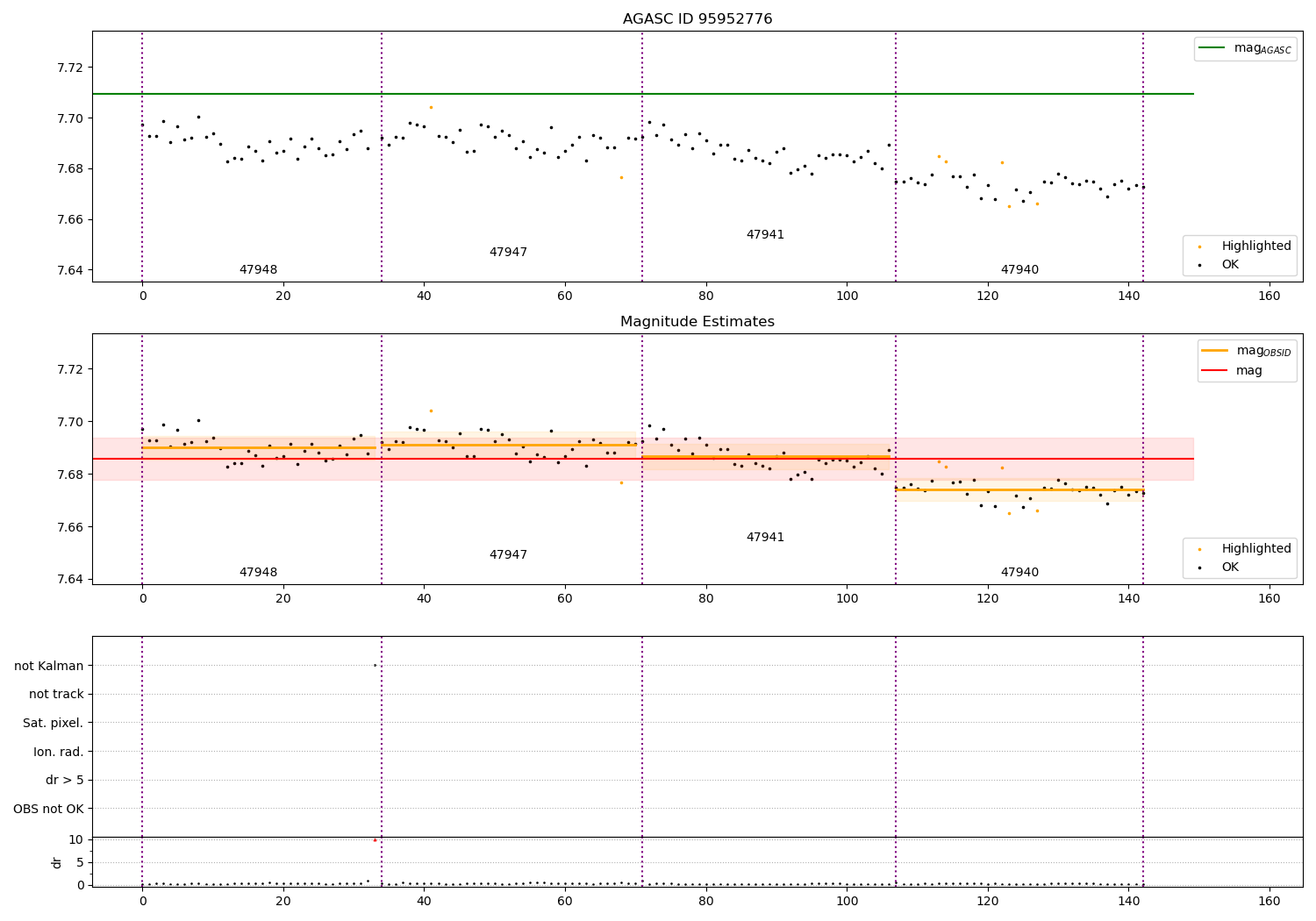Click the 7.72 y-tick of the top plot
The image size is (1316, 921).
pyautogui.click(x=70, y=68)
